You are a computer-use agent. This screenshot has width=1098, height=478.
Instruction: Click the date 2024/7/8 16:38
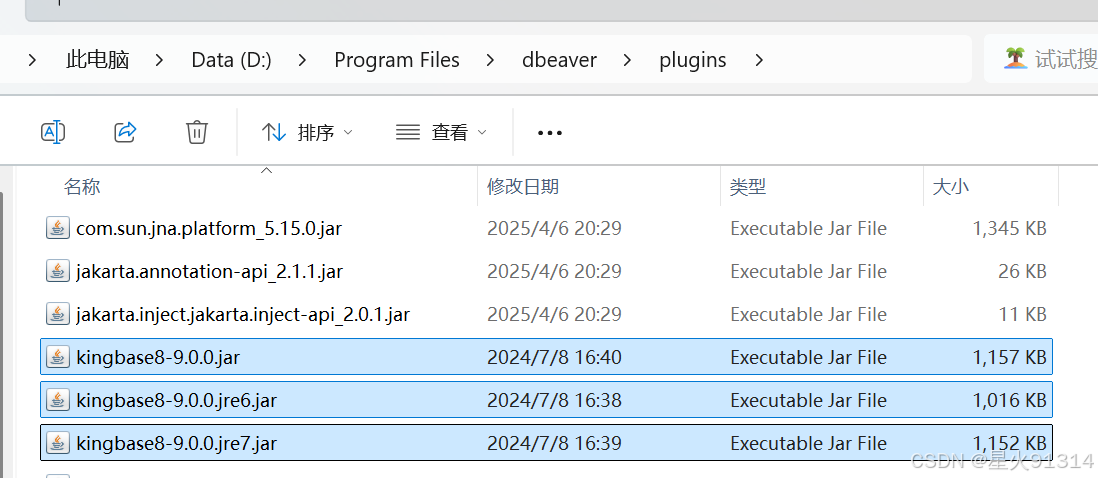[x=554, y=400]
